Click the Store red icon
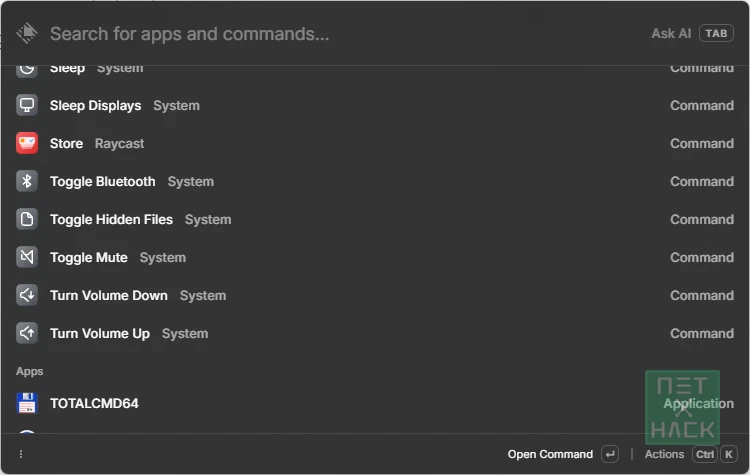The height and width of the screenshot is (475, 750). coord(27,143)
